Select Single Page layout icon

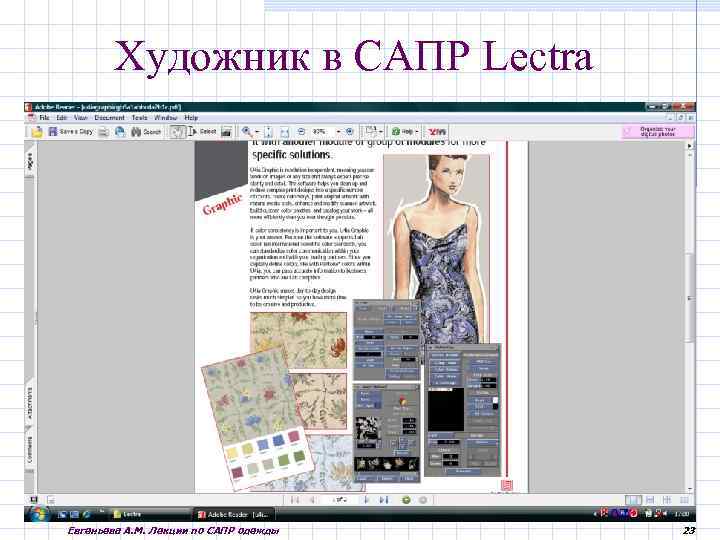point(633,500)
